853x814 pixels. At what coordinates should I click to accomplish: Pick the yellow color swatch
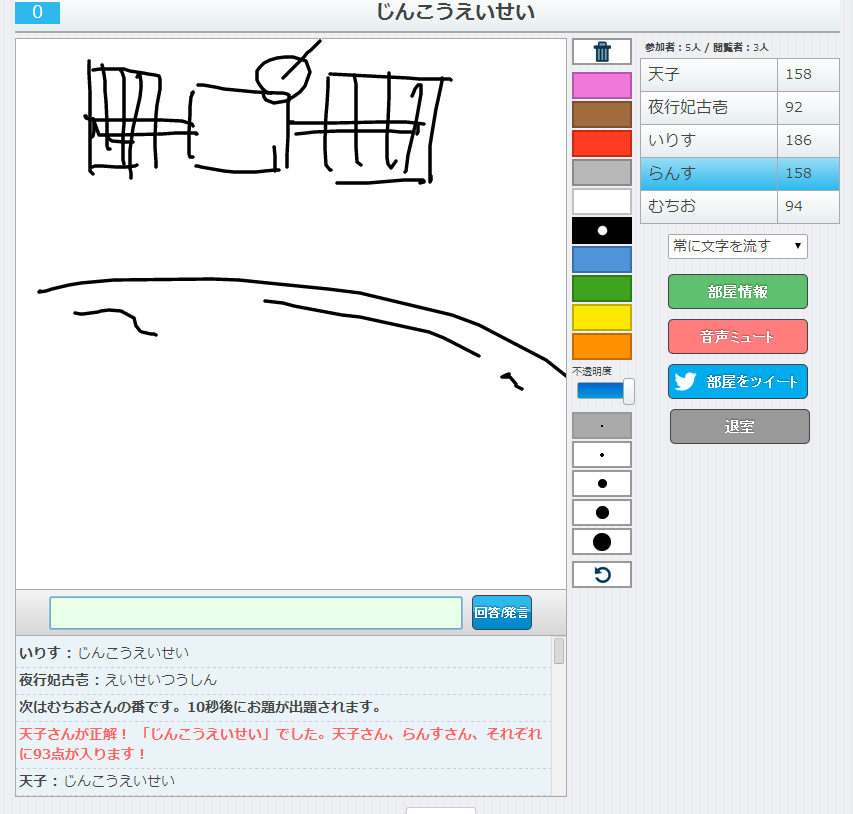coord(602,317)
